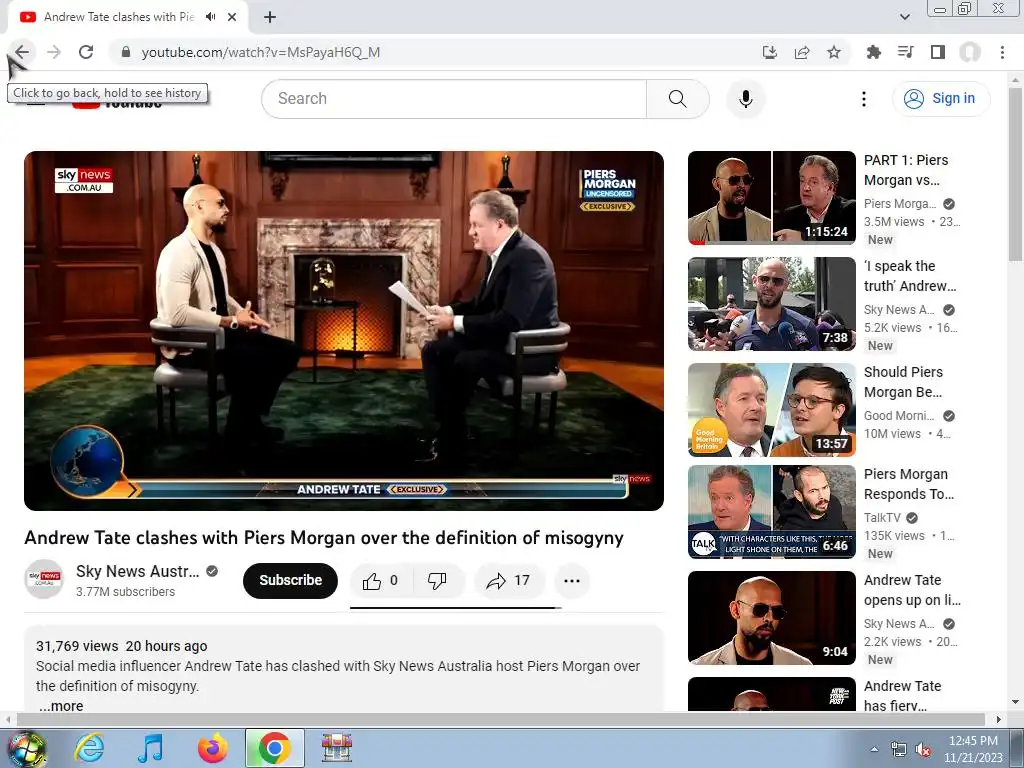This screenshot has height=768, width=1024.
Task: Open 'Andrew Tate has fiery...' title link
Action: point(903,695)
